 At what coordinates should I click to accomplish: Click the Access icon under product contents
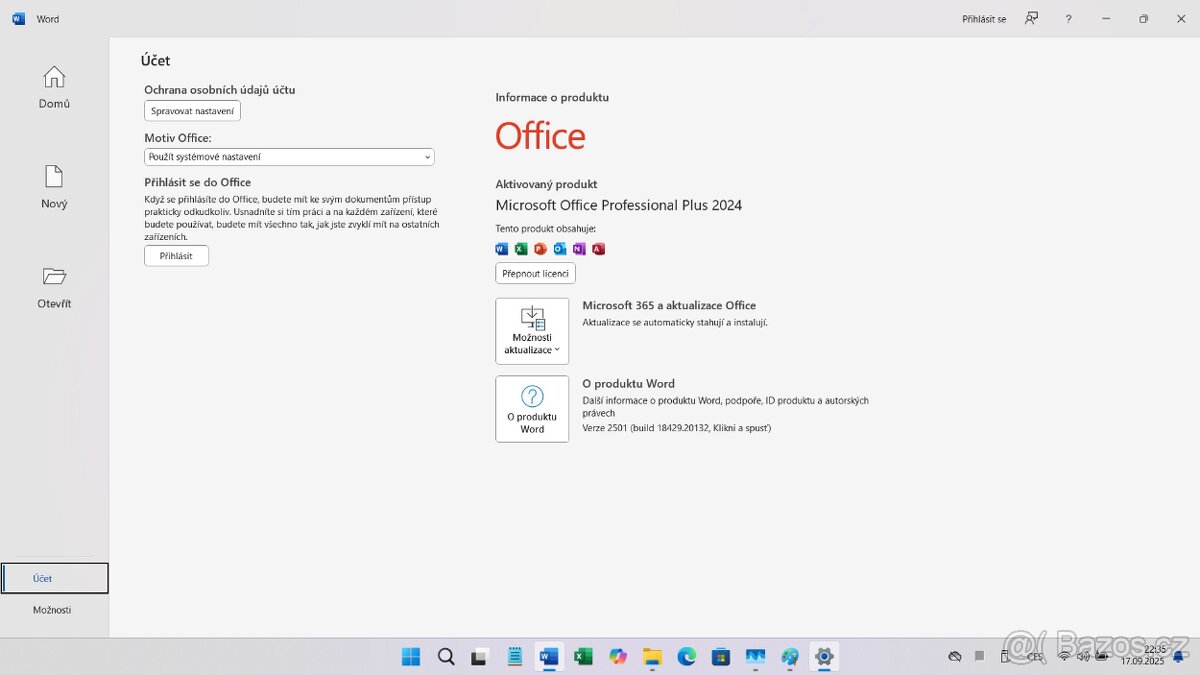(598, 249)
